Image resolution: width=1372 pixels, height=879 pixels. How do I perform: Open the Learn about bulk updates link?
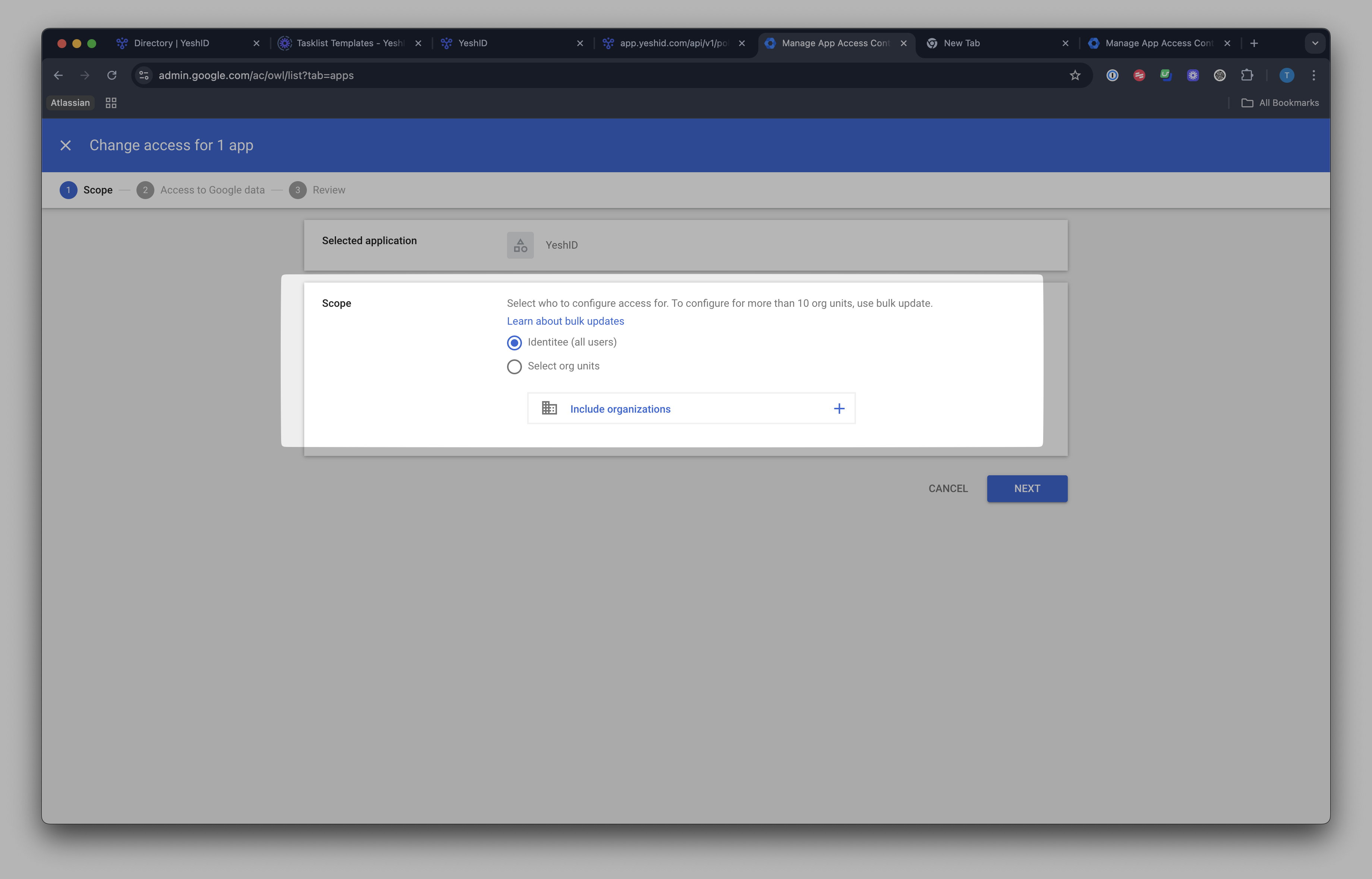(x=566, y=321)
